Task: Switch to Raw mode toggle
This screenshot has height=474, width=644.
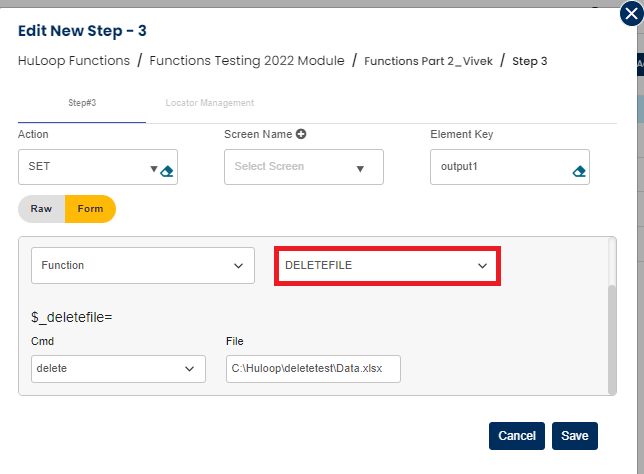Action: point(41,209)
